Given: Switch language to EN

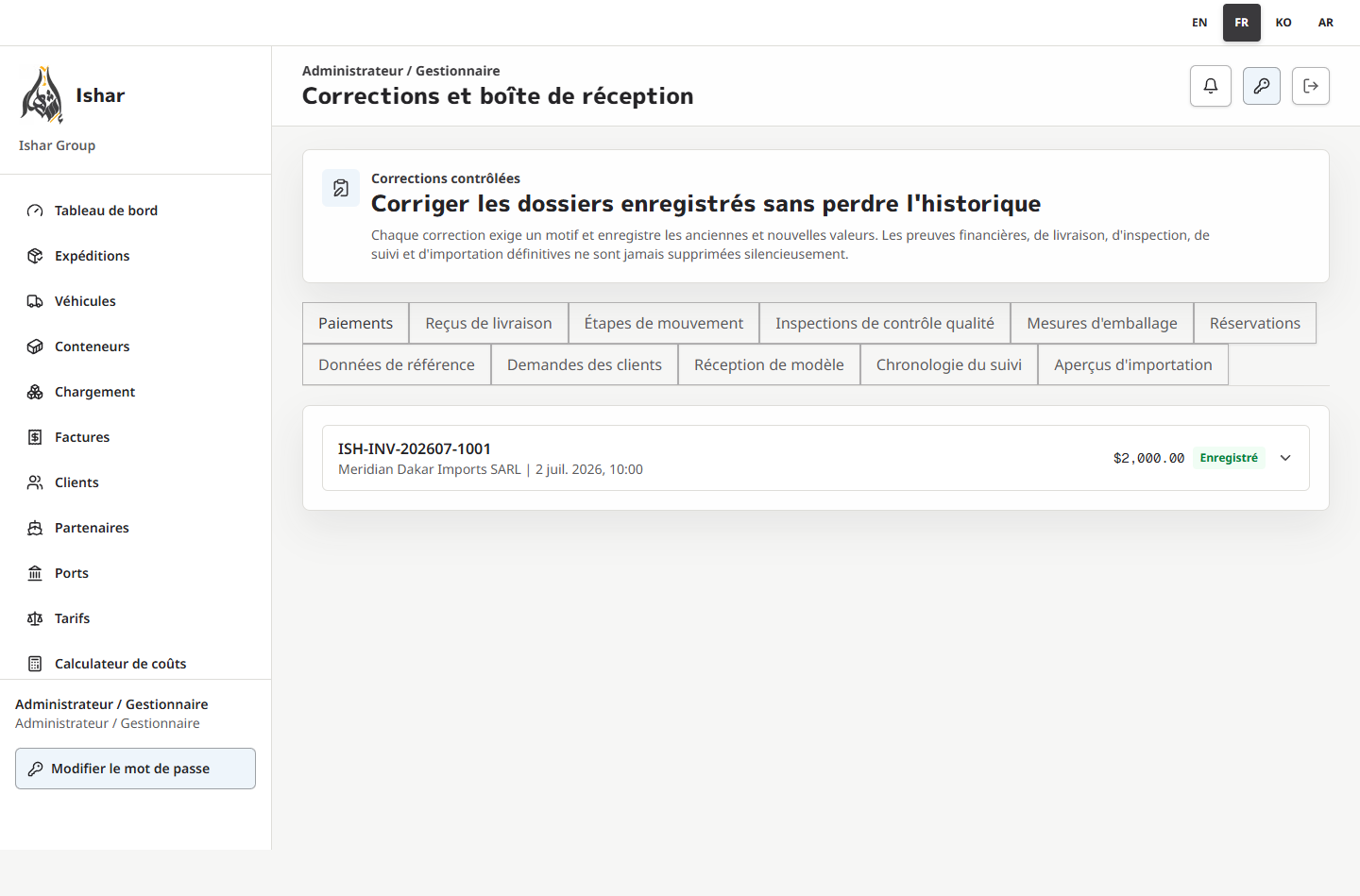Looking at the screenshot, I should tap(1199, 23).
